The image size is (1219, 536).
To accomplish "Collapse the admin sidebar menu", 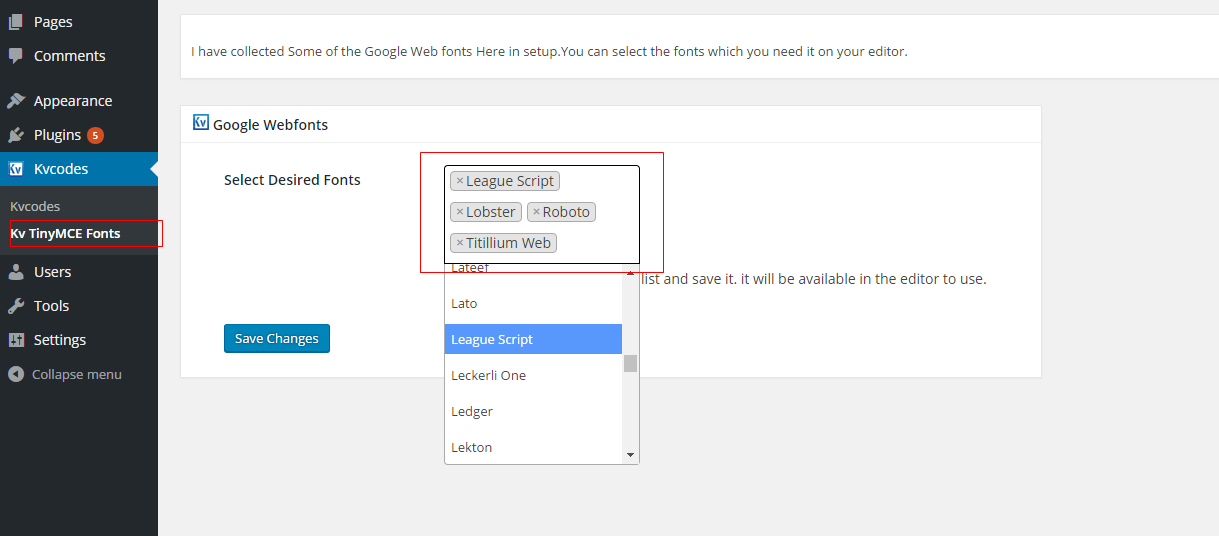I will [65, 374].
